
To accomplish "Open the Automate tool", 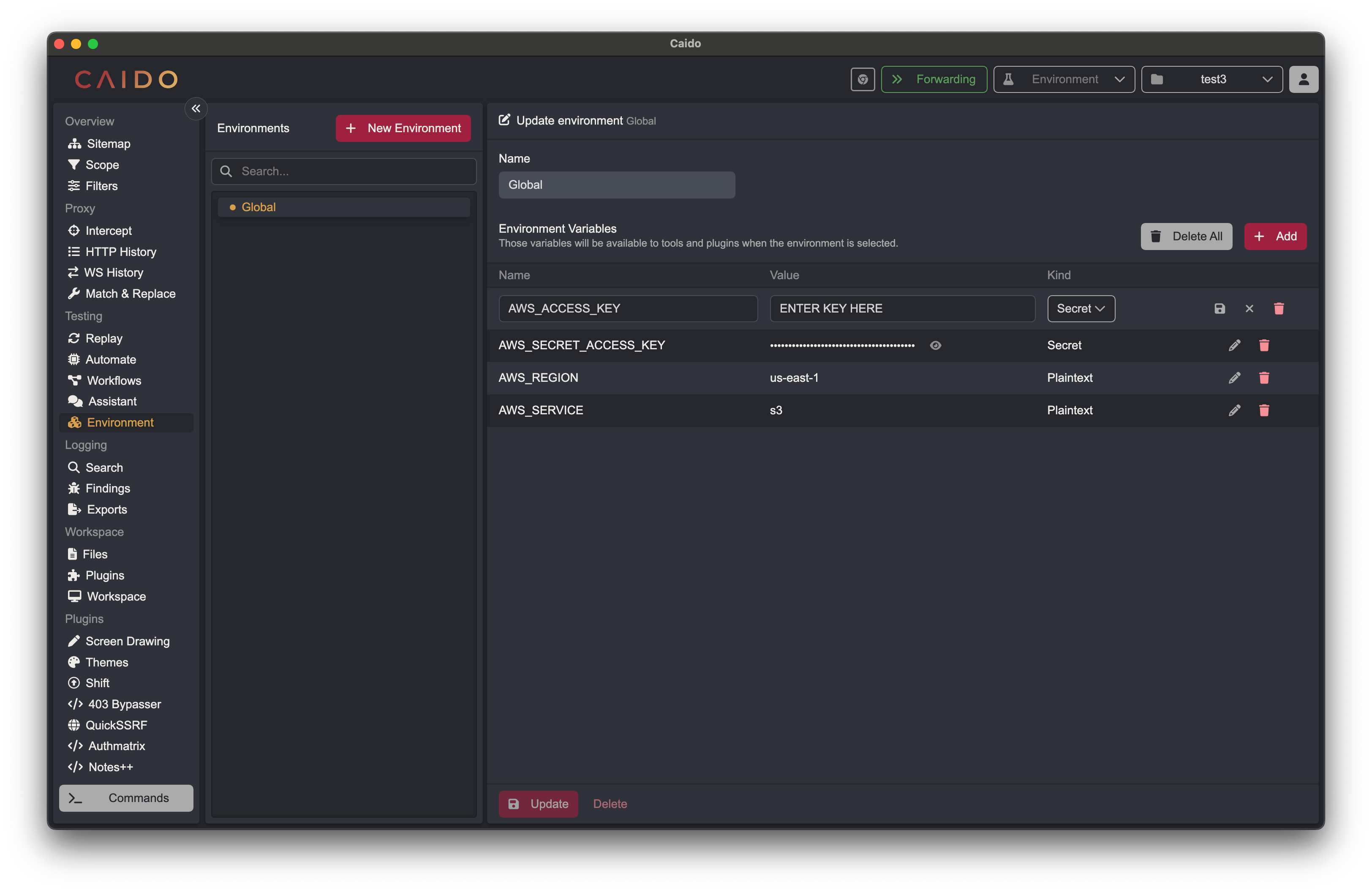I will (x=126, y=359).
